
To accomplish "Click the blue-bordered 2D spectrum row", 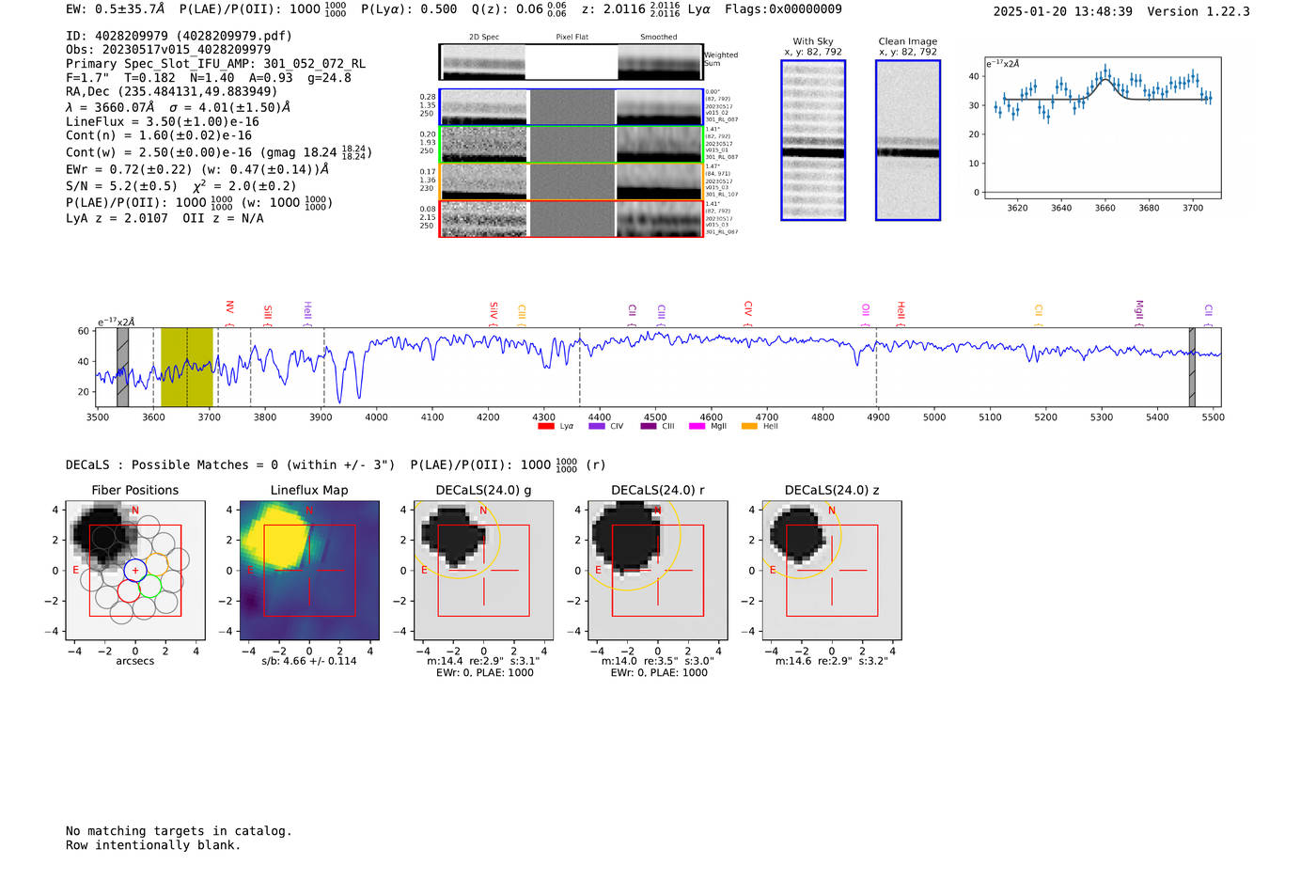I will (572, 107).
